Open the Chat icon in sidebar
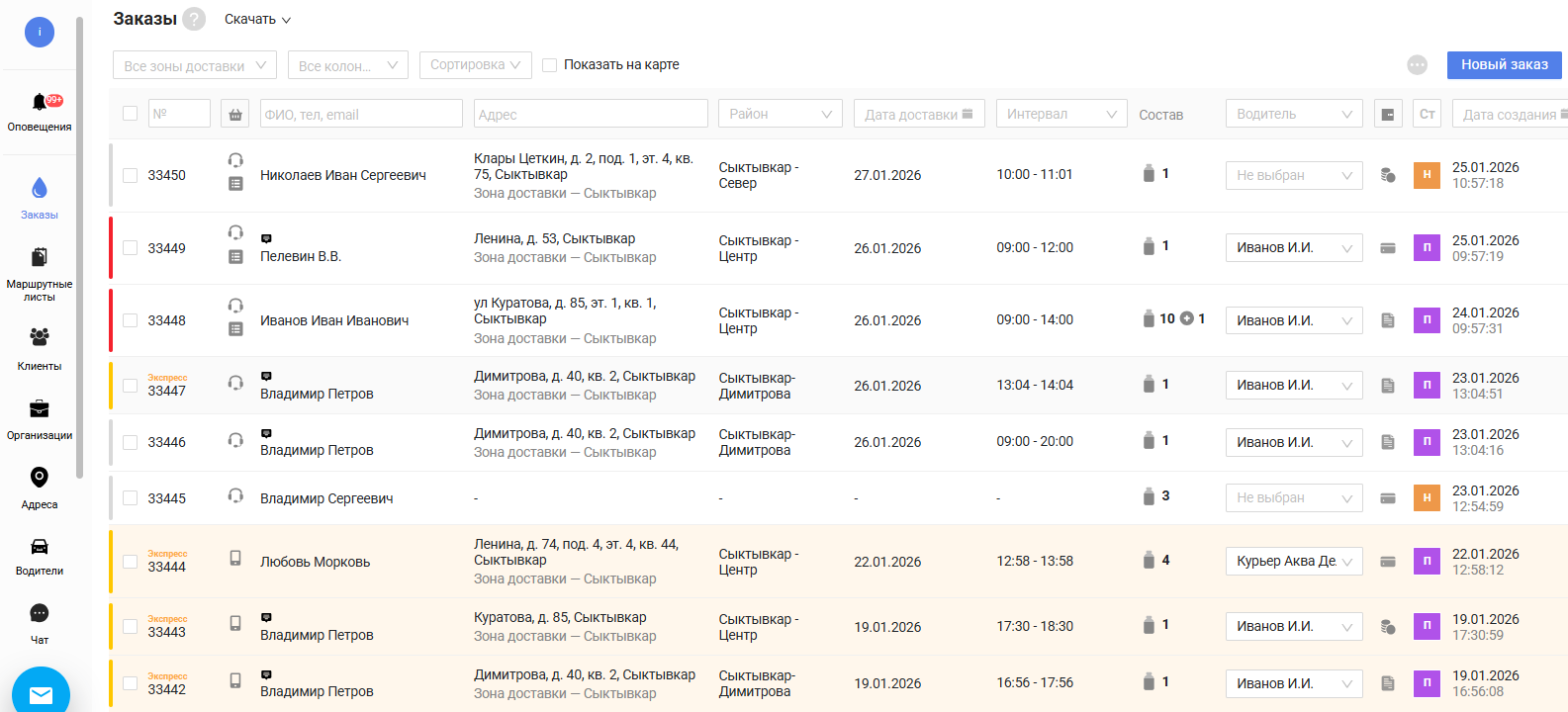Viewport: 1568px width, 712px height. 40,613
